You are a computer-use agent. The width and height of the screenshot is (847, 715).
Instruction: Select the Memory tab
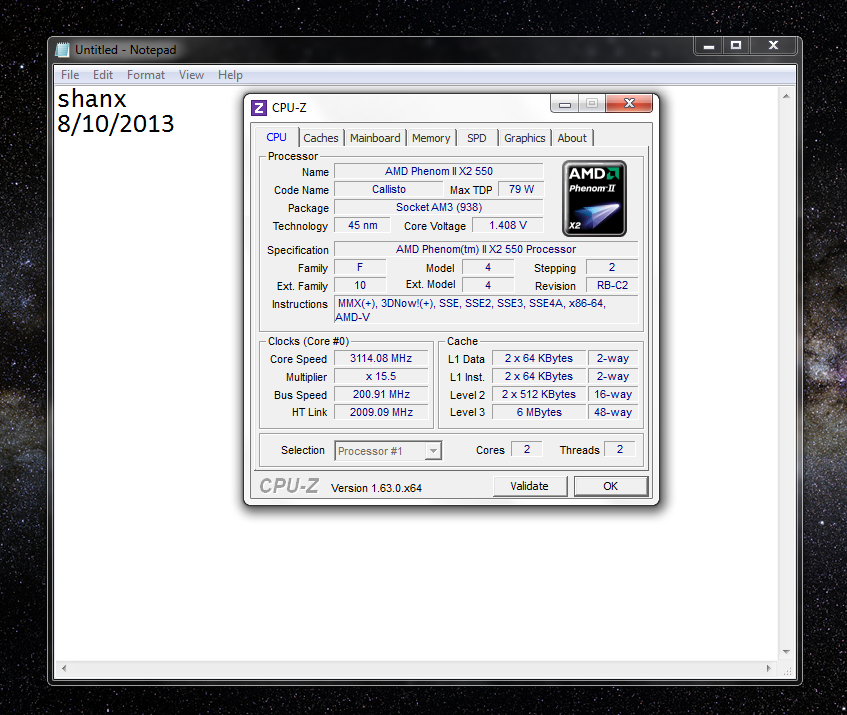point(431,138)
